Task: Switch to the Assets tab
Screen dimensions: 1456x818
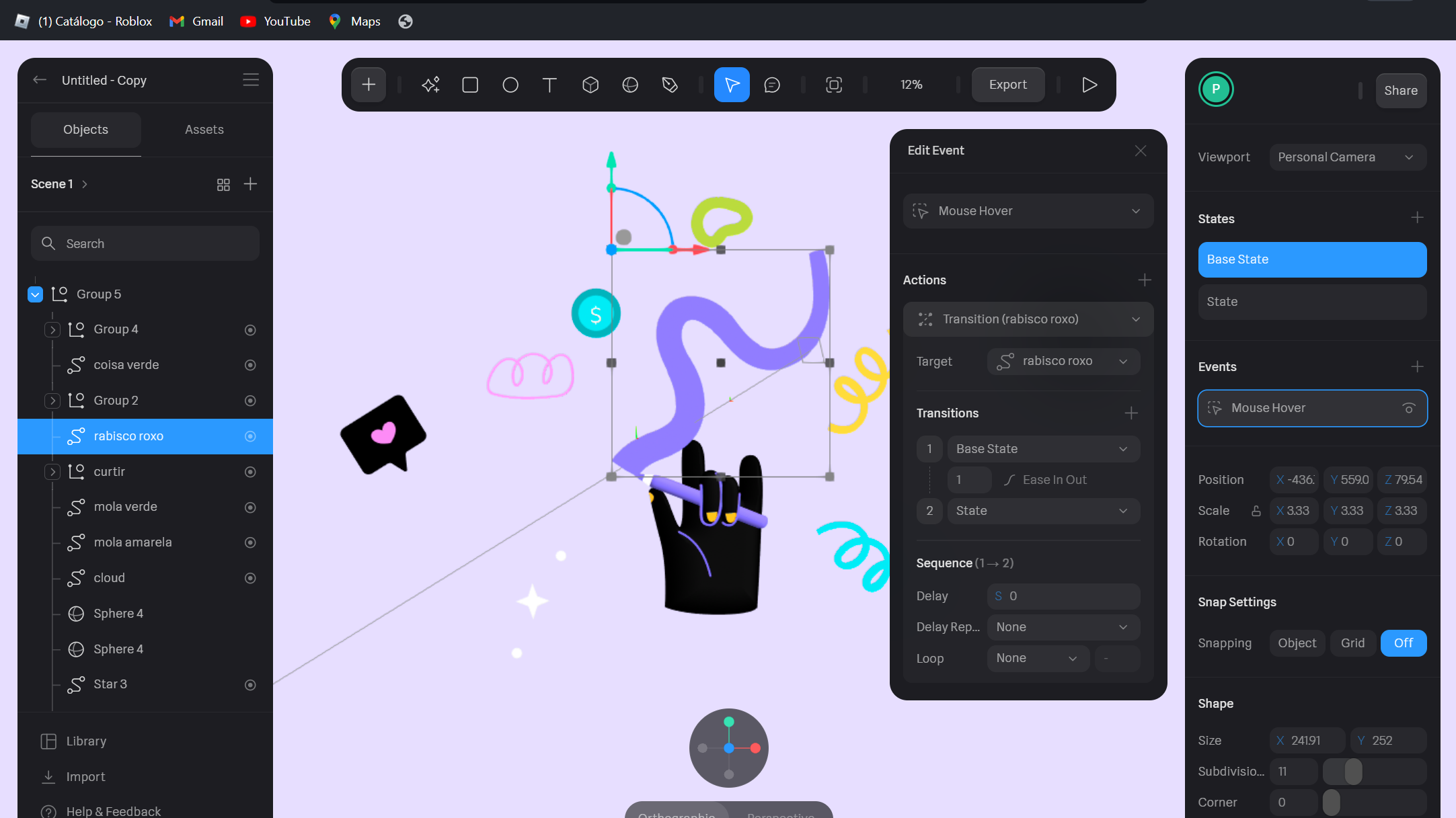Action: pos(204,130)
